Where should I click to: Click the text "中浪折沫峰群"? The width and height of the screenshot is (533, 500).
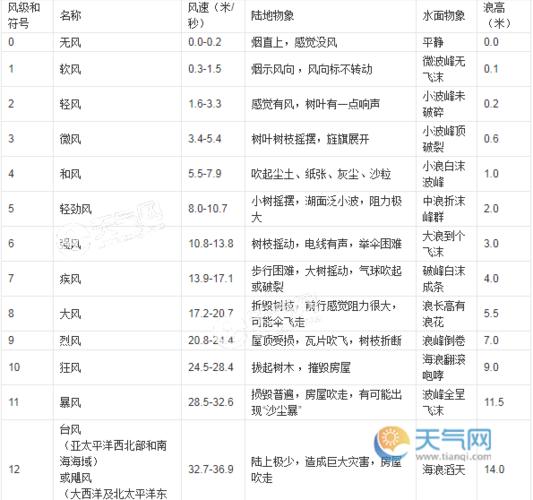(444, 209)
